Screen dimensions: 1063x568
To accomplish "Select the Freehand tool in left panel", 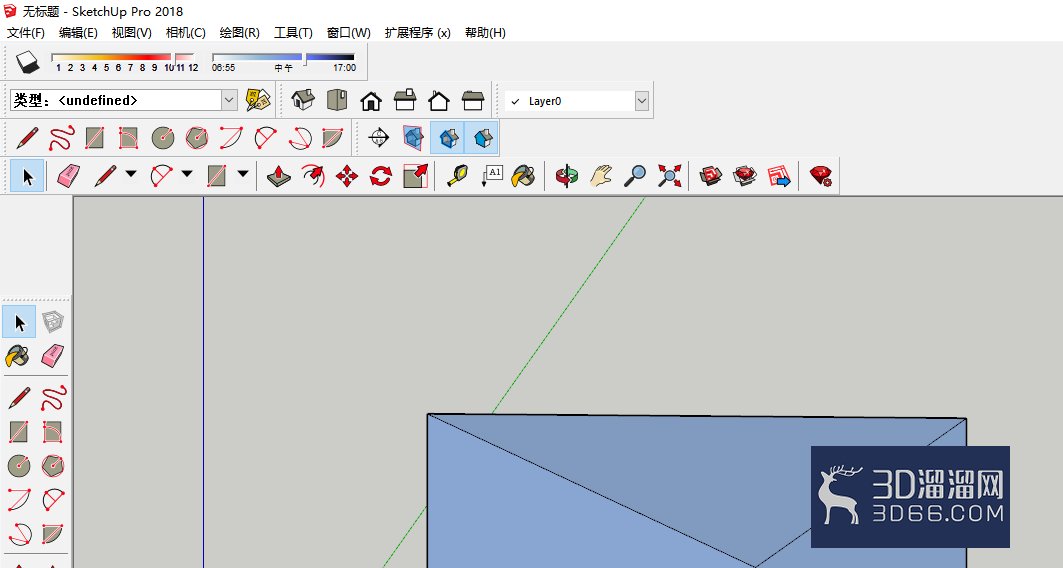I will click(53, 398).
